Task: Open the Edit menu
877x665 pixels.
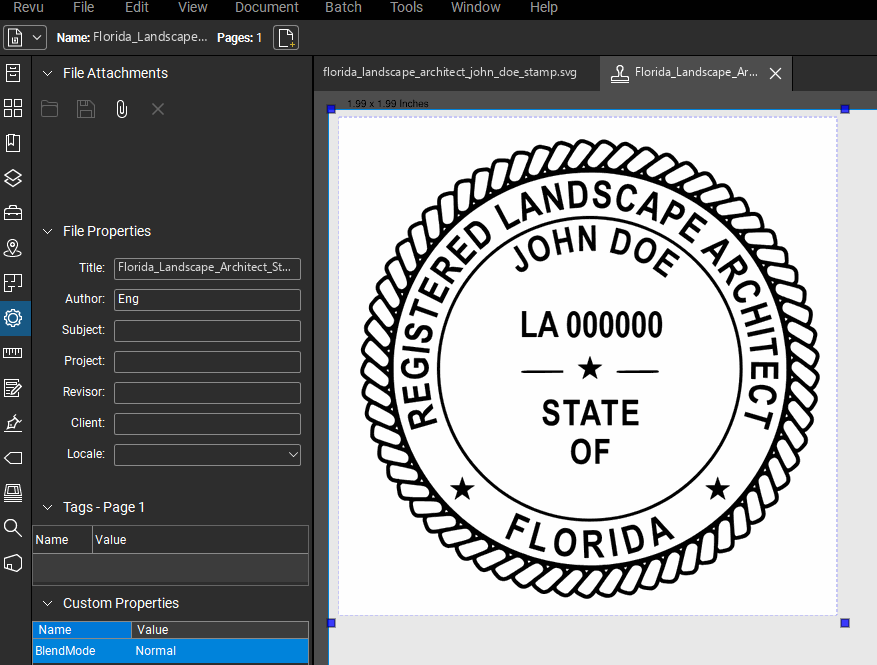Action: [136, 7]
